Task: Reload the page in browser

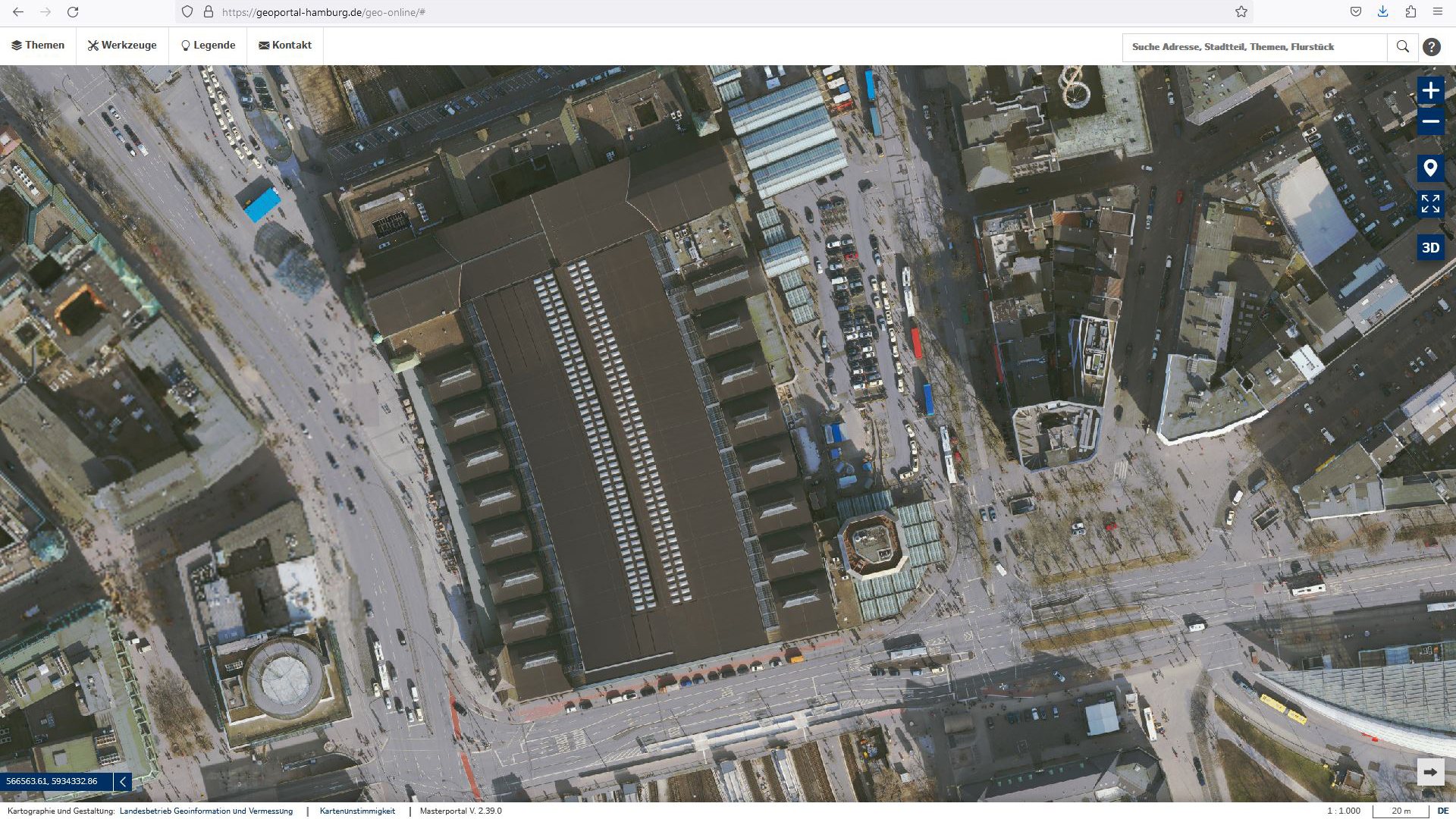Action: point(73,12)
